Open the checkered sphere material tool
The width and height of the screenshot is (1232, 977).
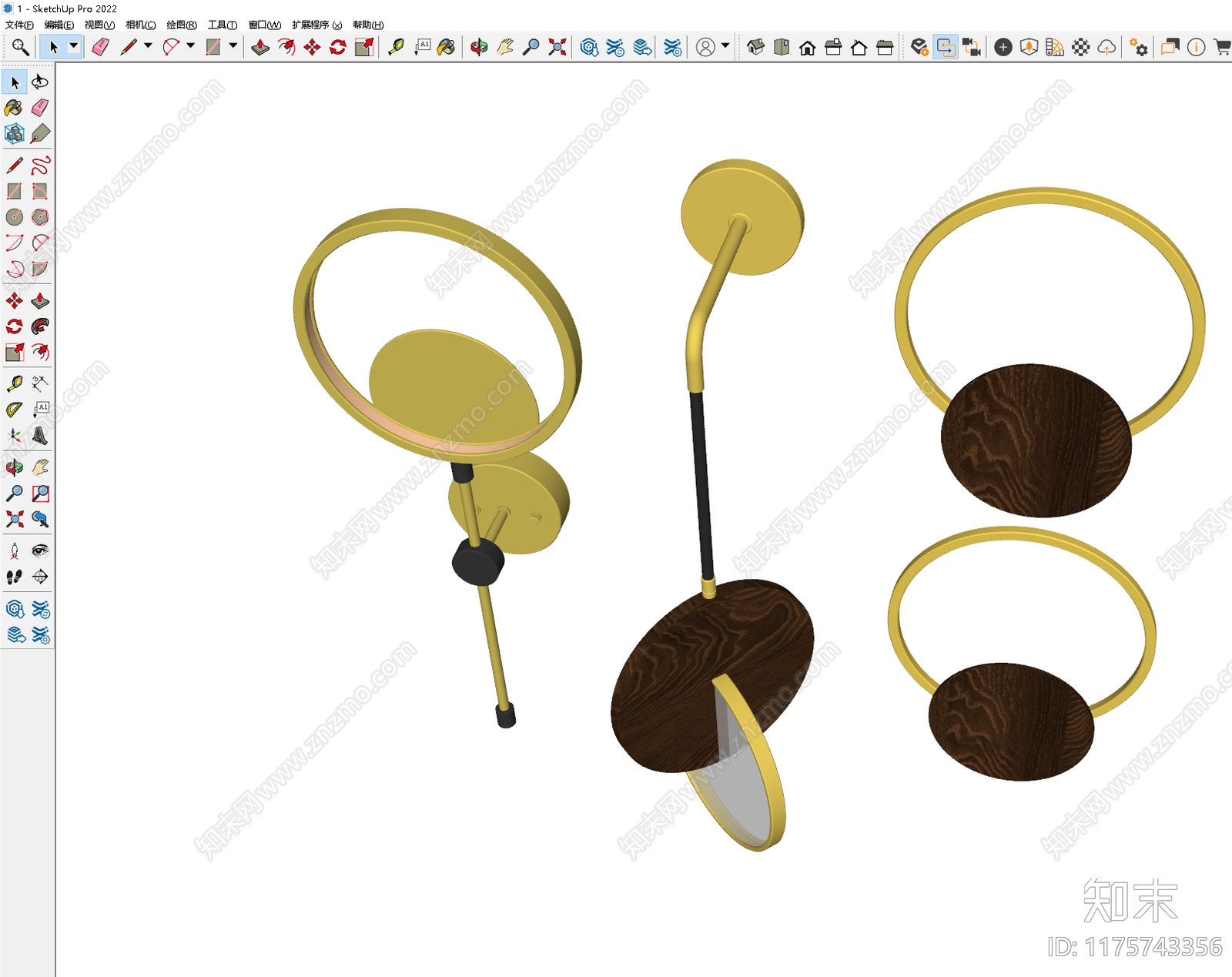tap(1081, 48)
